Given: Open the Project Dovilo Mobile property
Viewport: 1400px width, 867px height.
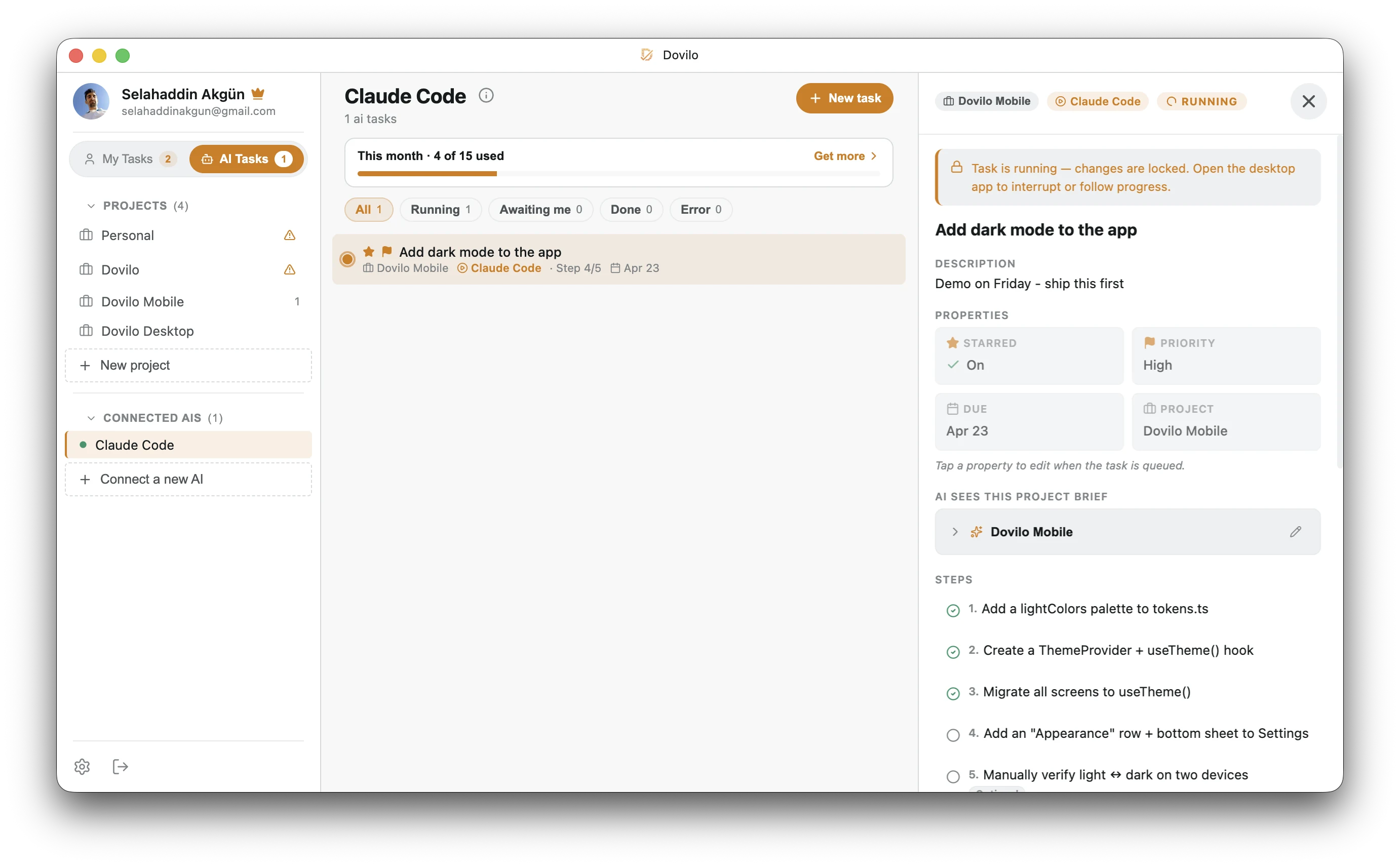Looking at the screenshot, I should coord(1226,421).
